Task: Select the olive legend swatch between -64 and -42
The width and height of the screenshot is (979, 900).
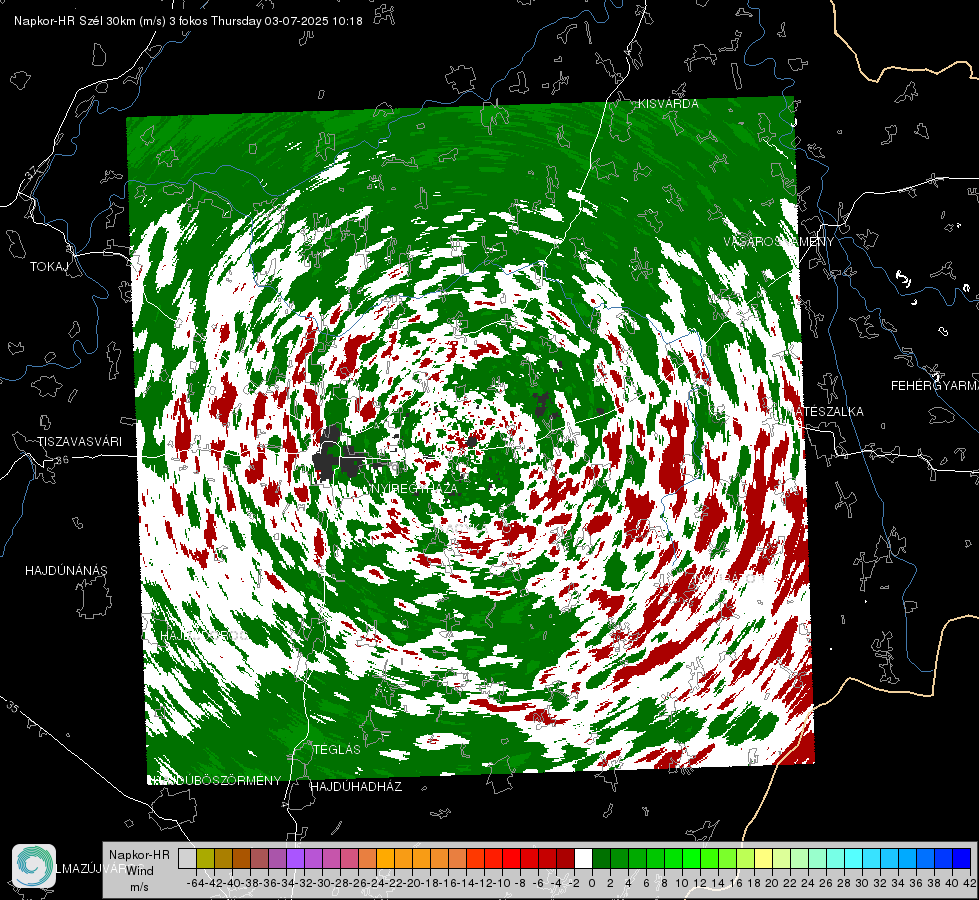Action: tap(205, 859)
